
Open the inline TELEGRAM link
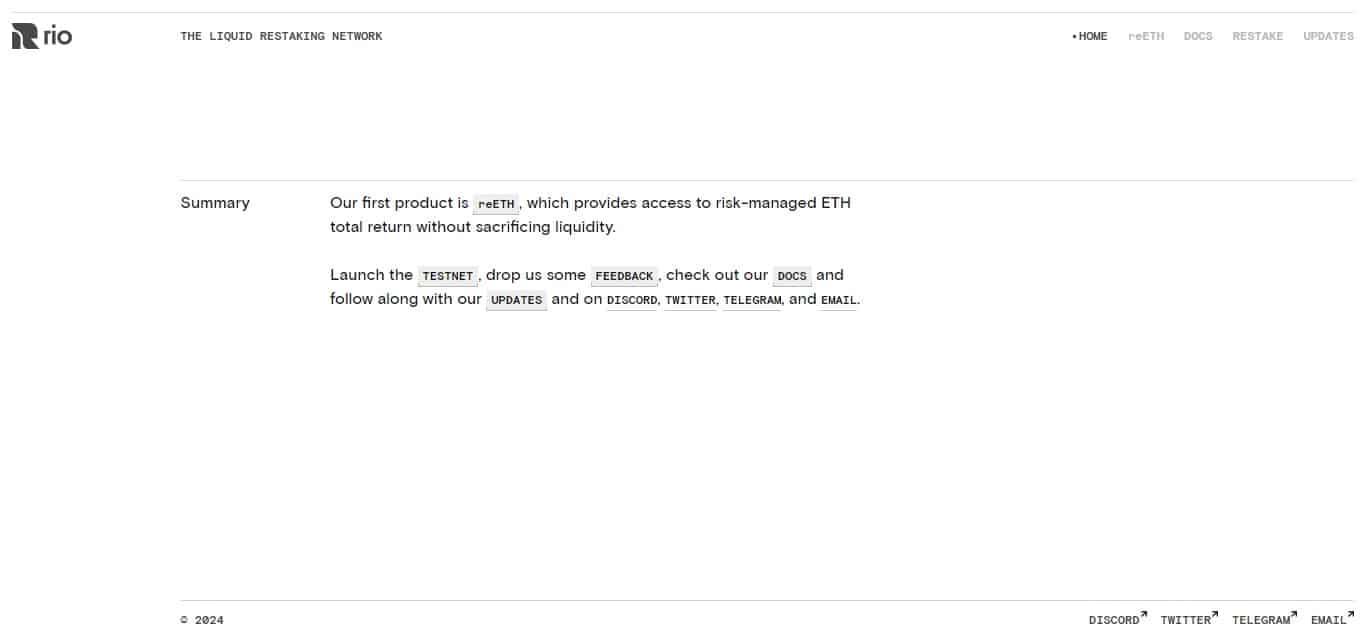pos(752,300)
